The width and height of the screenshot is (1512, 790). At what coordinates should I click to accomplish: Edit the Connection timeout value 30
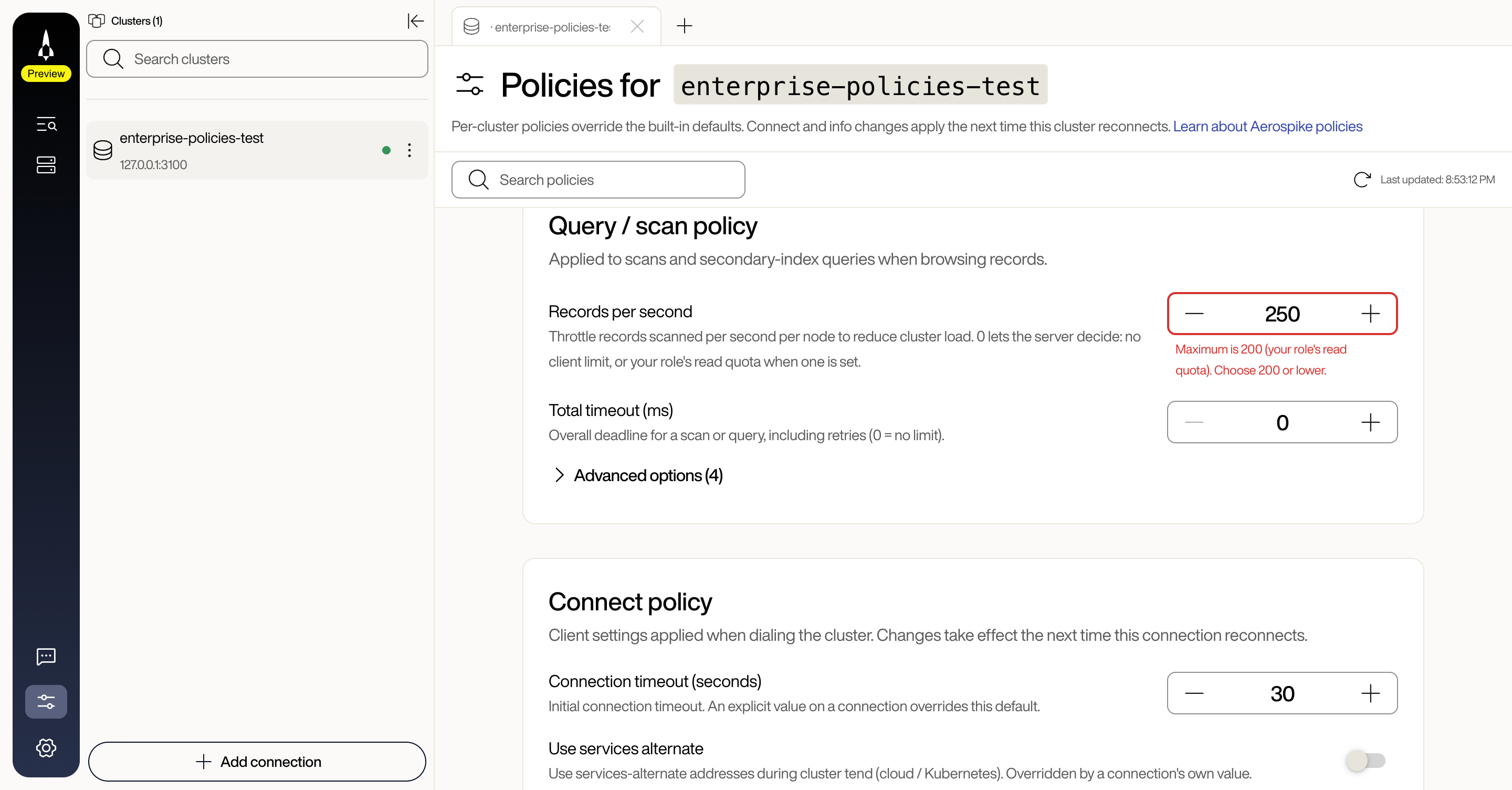[1283, 694]
